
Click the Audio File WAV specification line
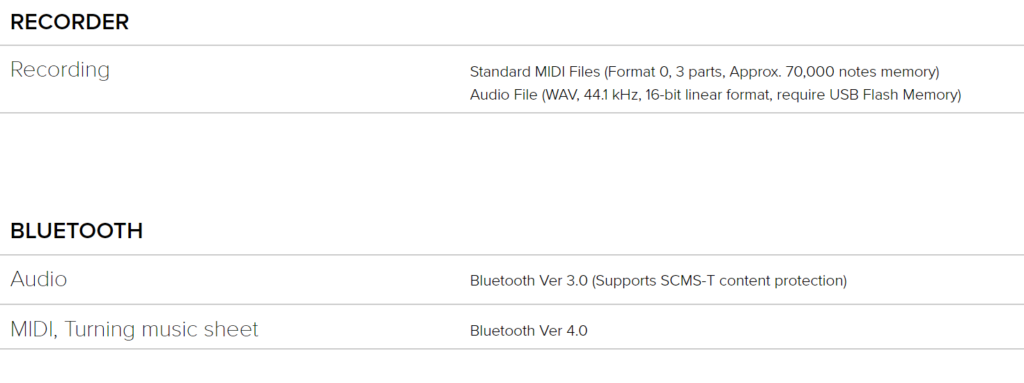click(x=716, y=95)
